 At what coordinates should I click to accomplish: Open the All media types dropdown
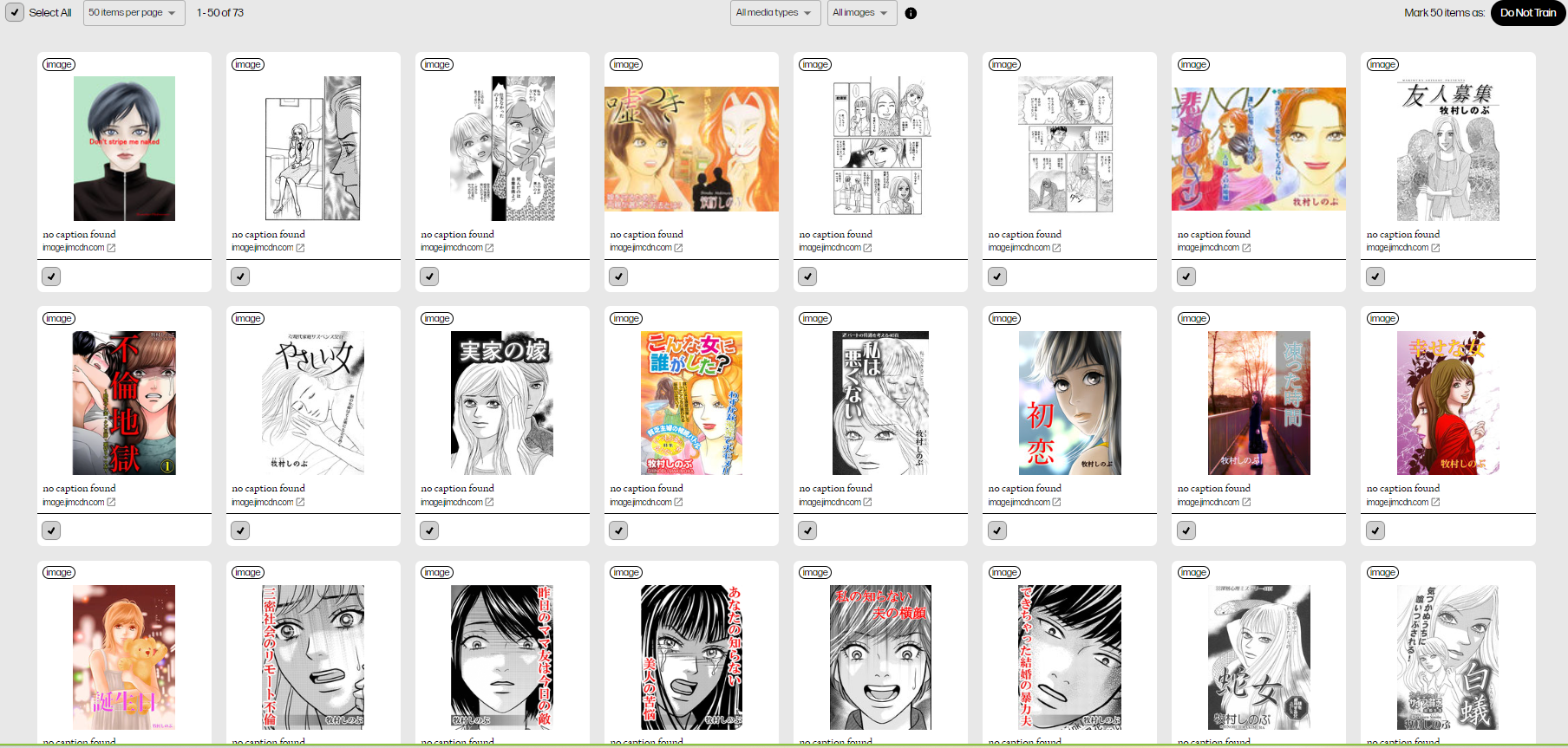(774, 13)
